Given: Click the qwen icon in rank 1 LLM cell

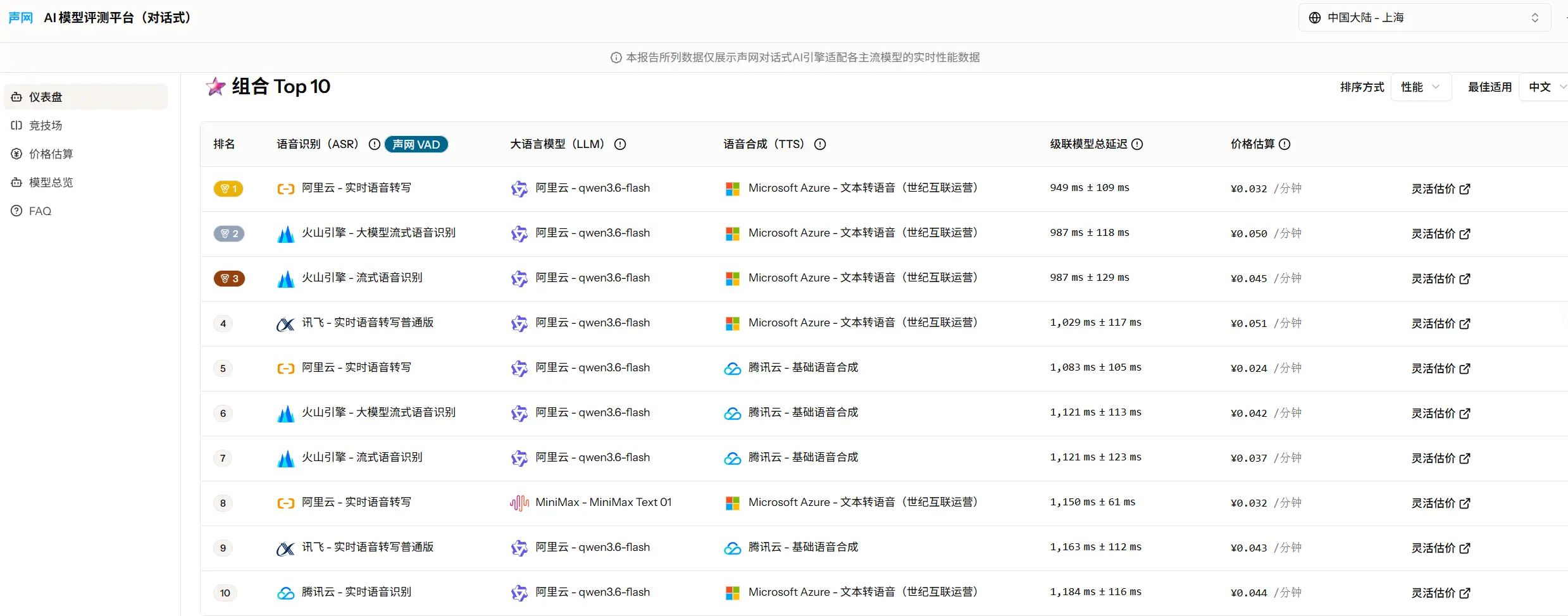Looking at the screenshot, I should (x=520, y=188).
